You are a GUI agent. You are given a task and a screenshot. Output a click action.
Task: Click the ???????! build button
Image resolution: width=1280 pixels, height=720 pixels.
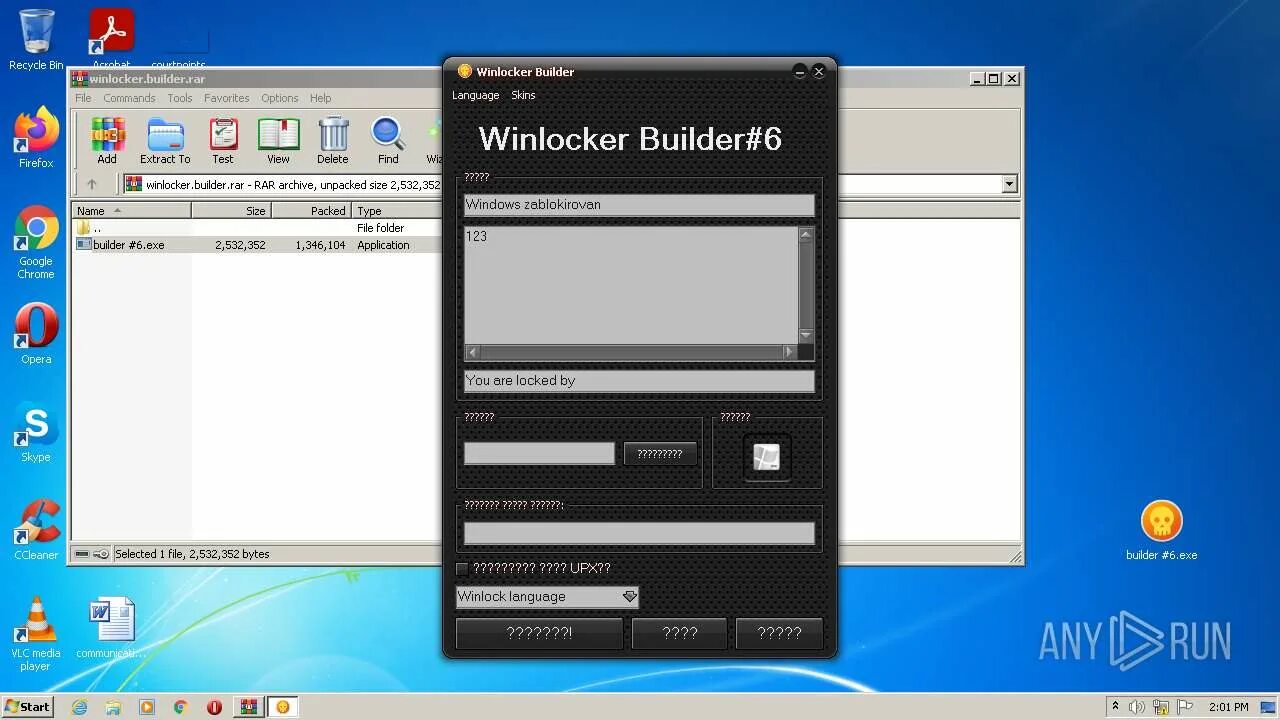click(539, 633)
